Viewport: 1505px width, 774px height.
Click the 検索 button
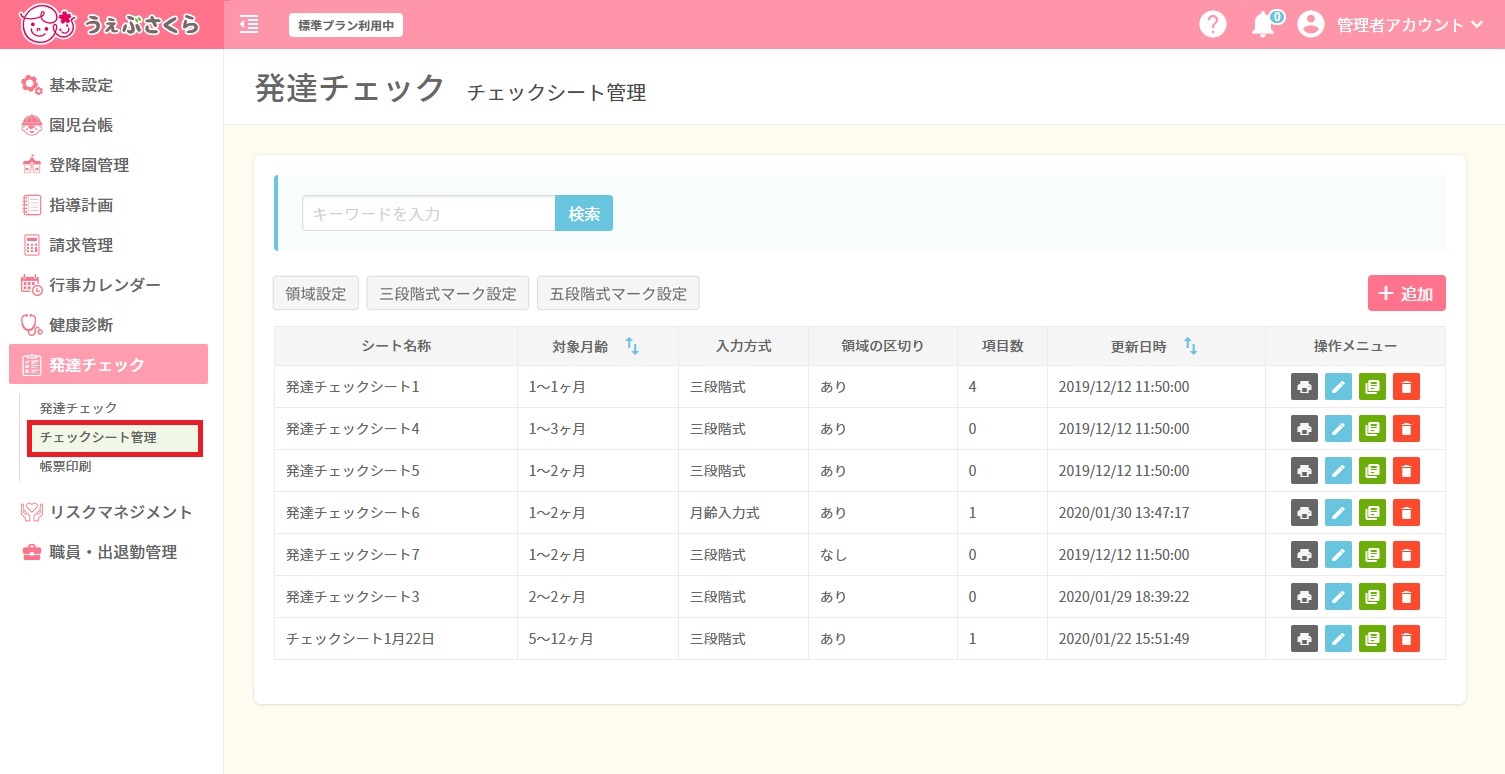[x=584, y=213]
